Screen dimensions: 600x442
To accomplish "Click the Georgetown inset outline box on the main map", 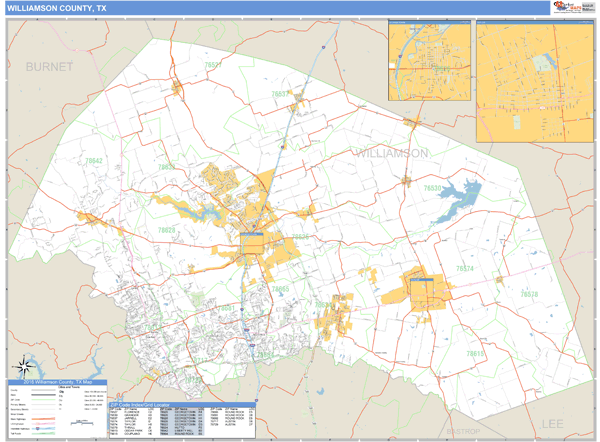I will [x=252, y=243].
